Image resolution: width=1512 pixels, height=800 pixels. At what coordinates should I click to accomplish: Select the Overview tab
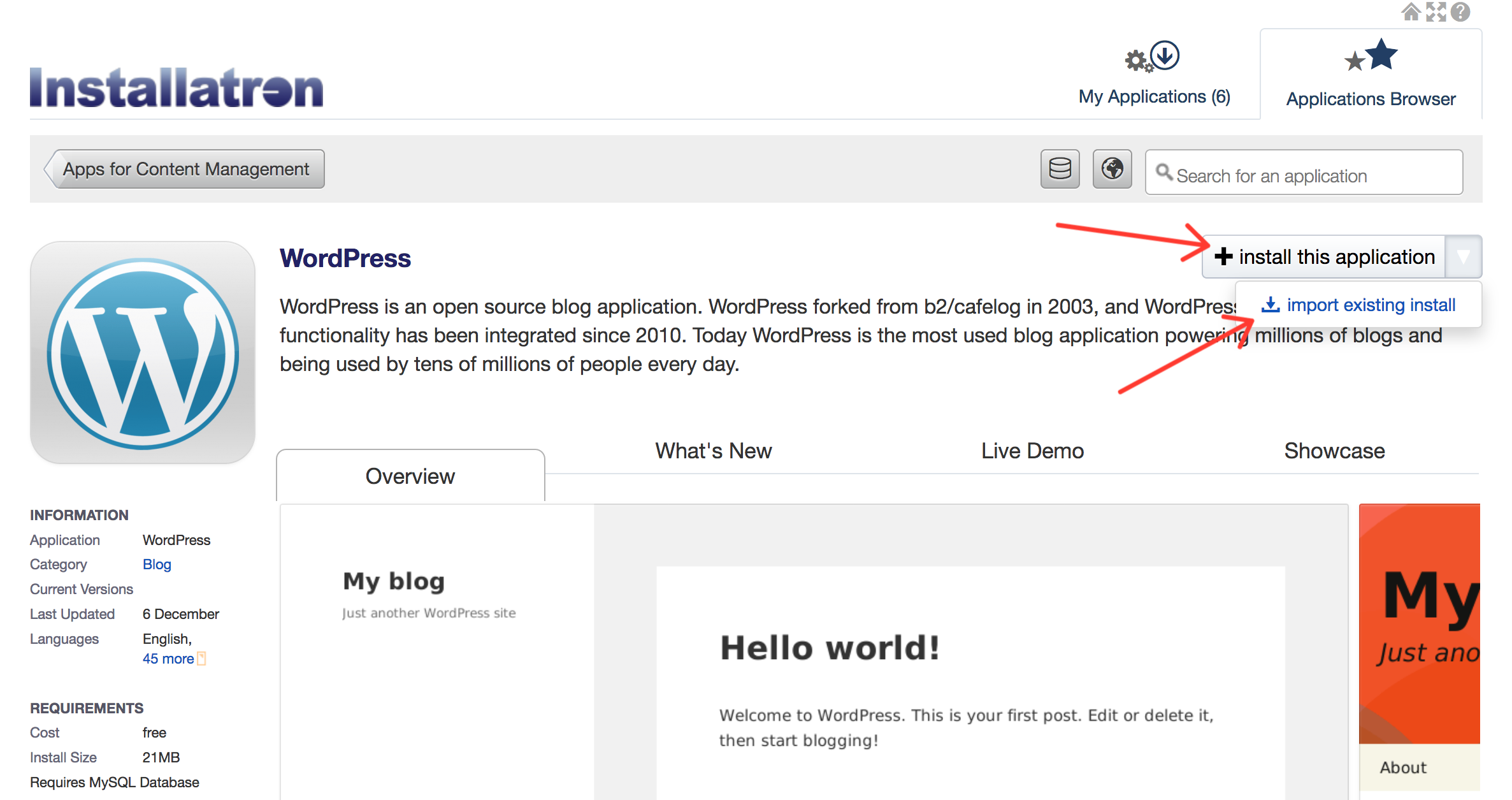point(410,476)
